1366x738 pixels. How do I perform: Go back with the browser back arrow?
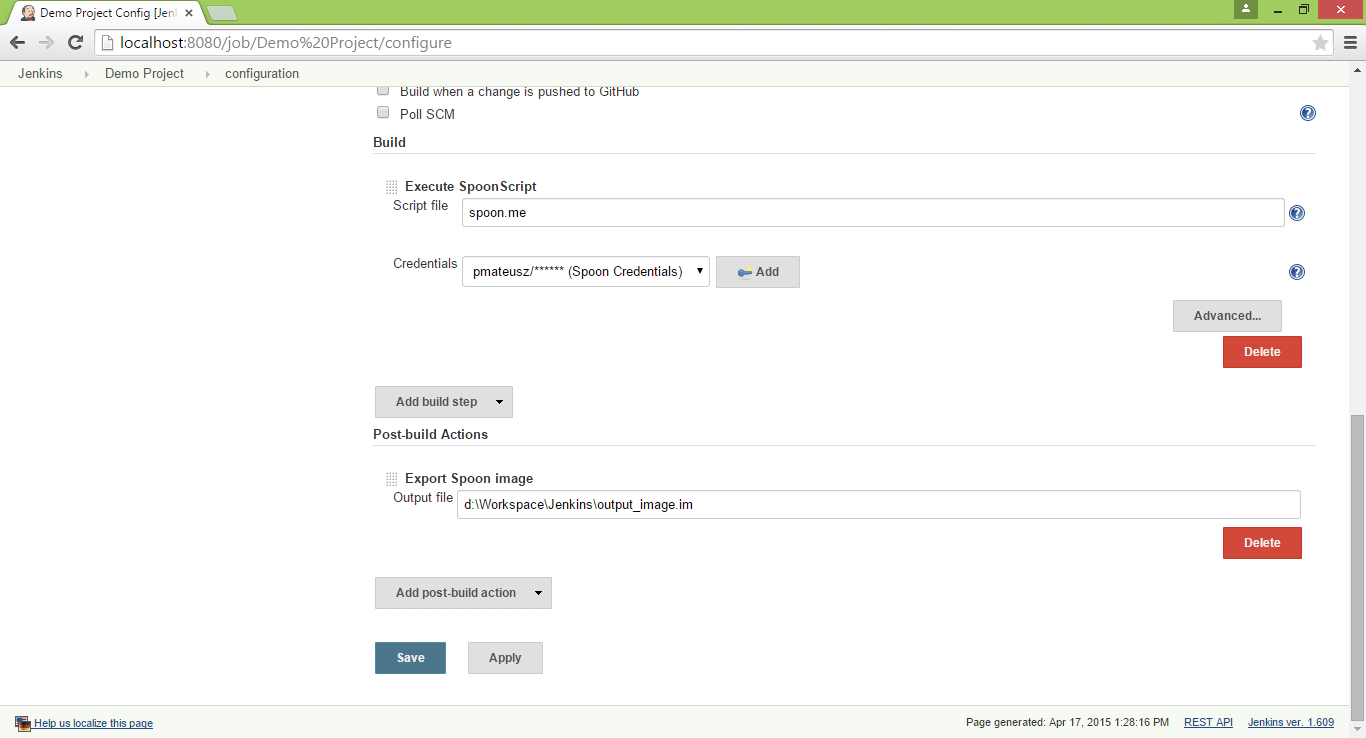(x=17, y=43)
